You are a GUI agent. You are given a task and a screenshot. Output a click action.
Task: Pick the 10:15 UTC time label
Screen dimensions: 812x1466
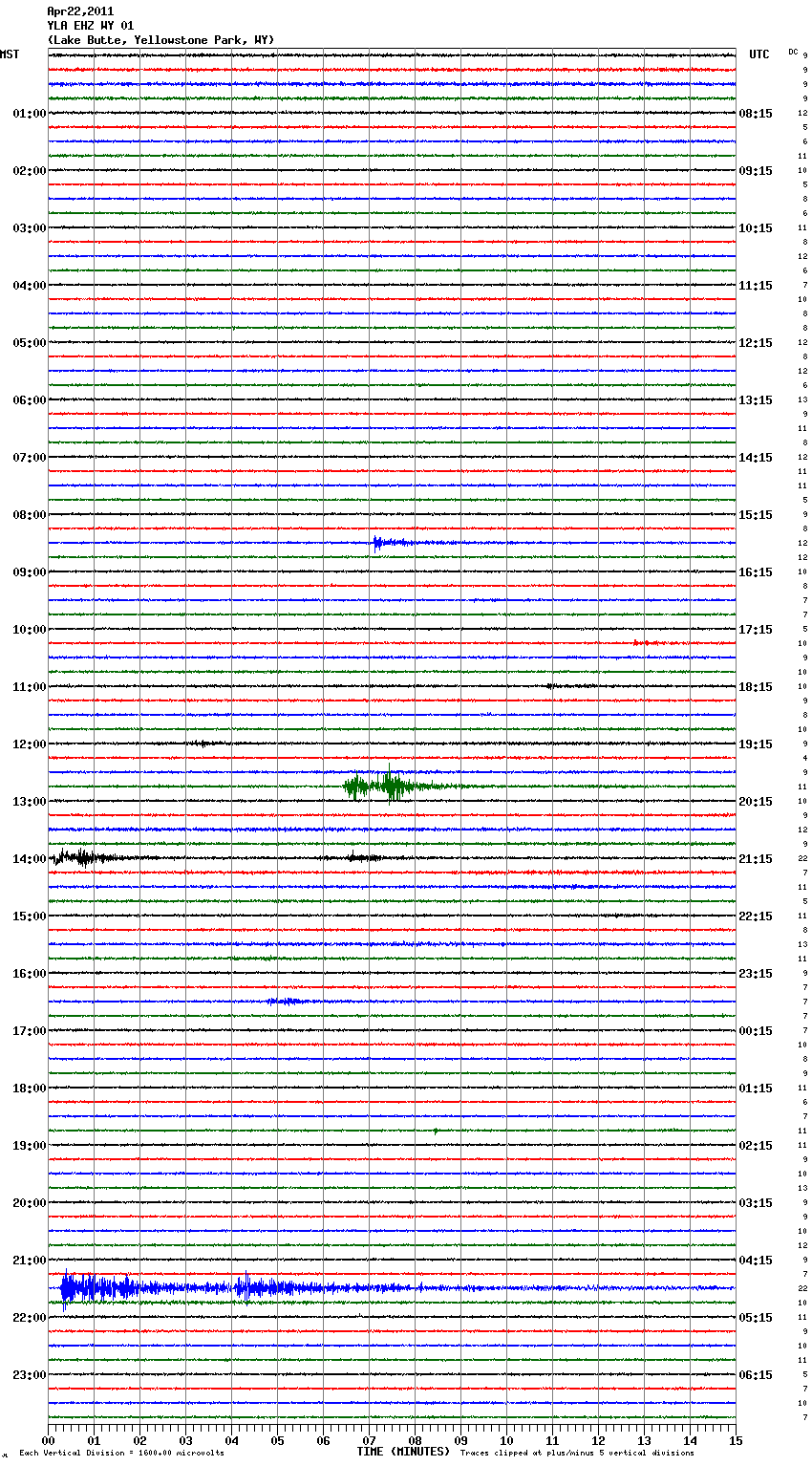pos(756,228)
